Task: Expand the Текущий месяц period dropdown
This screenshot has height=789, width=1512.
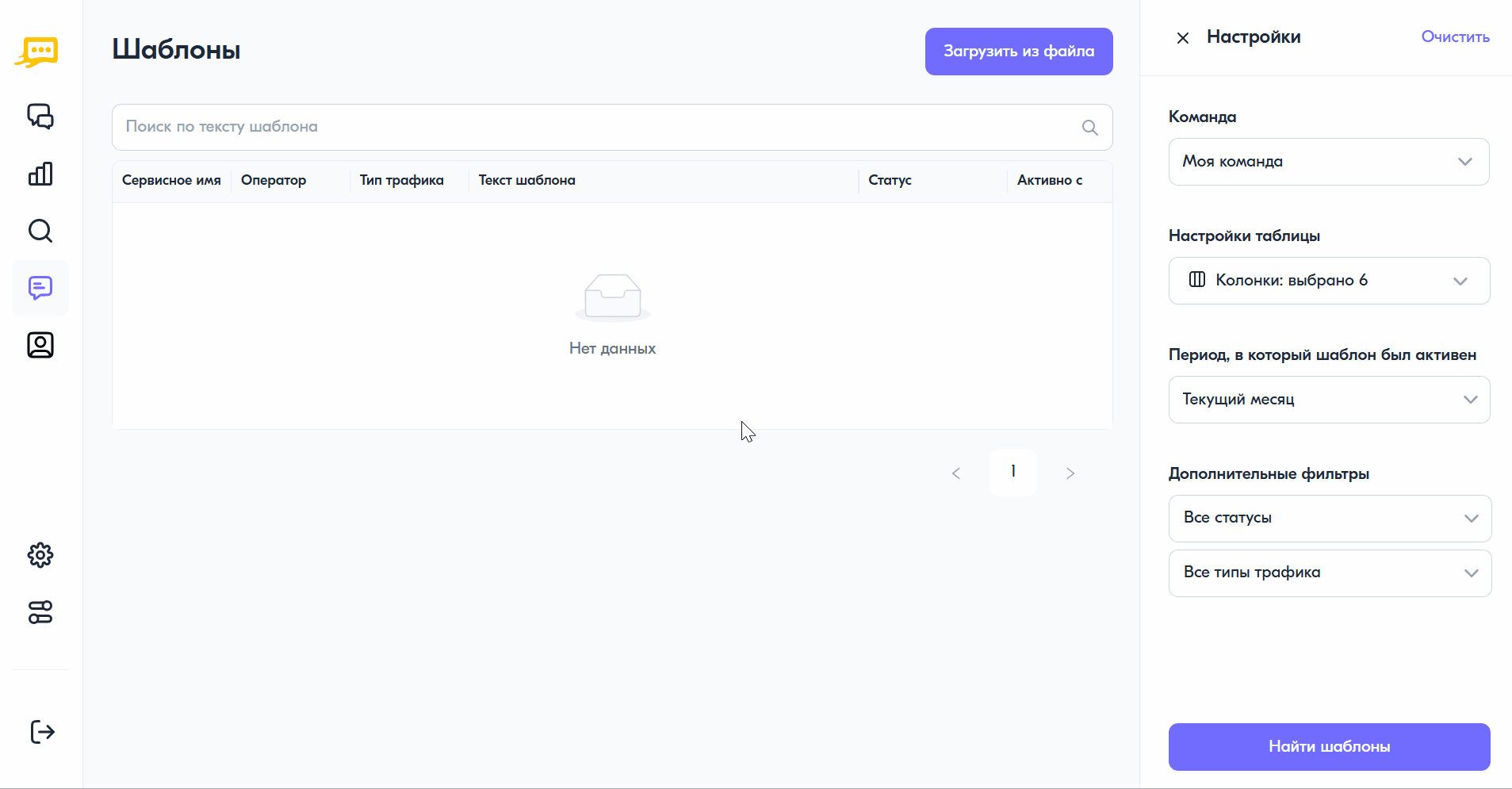Action: (x=1329, y=400)
